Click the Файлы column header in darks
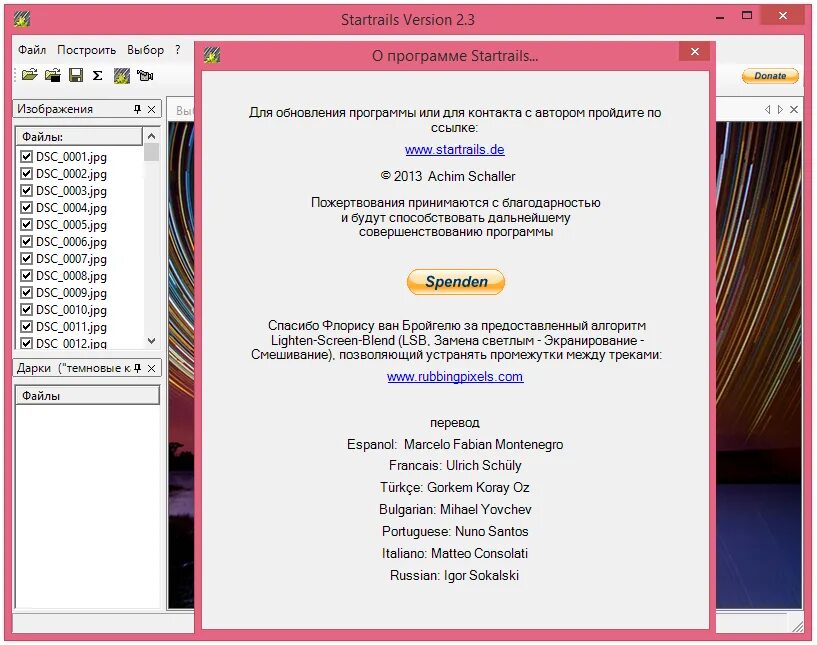 [x=88, y=395]
